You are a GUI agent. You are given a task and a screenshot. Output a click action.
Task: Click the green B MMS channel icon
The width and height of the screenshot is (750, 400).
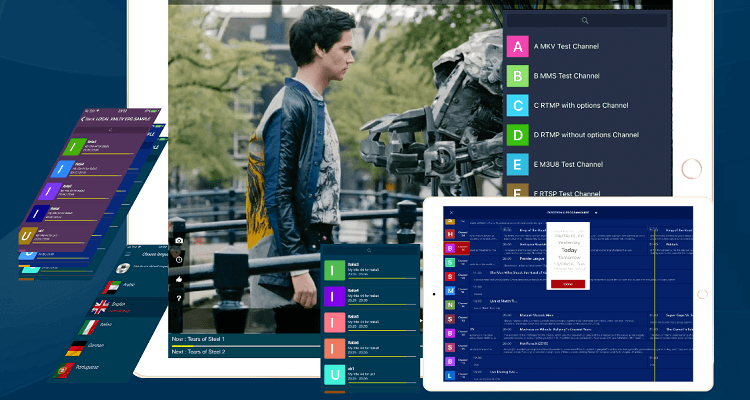(517, 76)
